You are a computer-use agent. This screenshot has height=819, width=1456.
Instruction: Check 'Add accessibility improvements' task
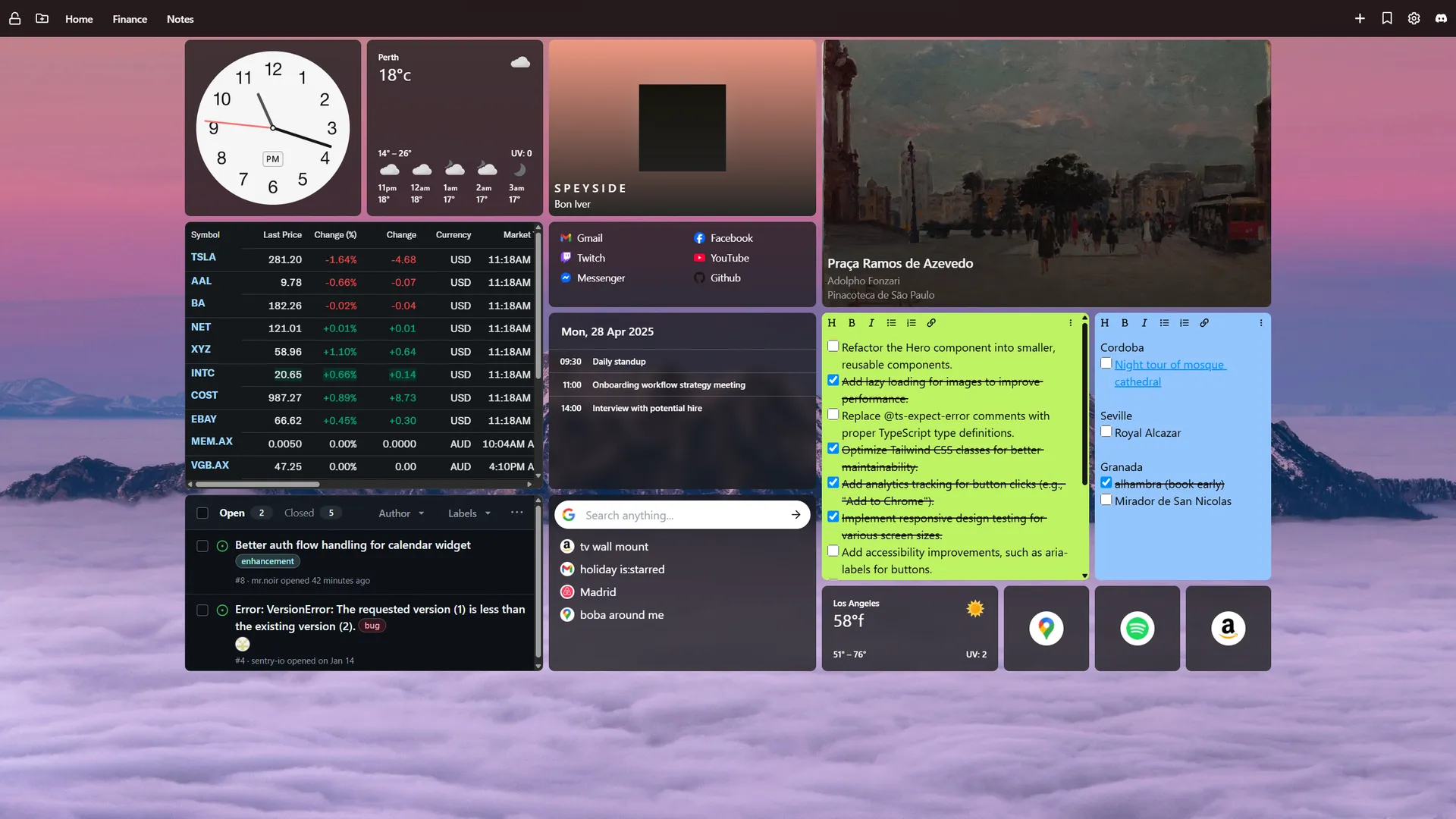coord(833,551)
